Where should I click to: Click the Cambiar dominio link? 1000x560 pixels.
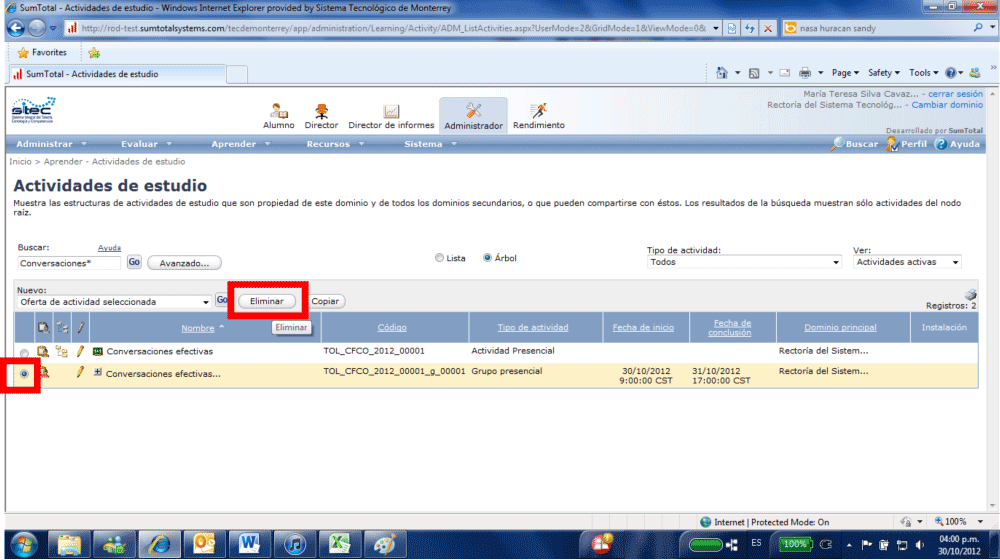pyautogui.click(x=947, y=105)
